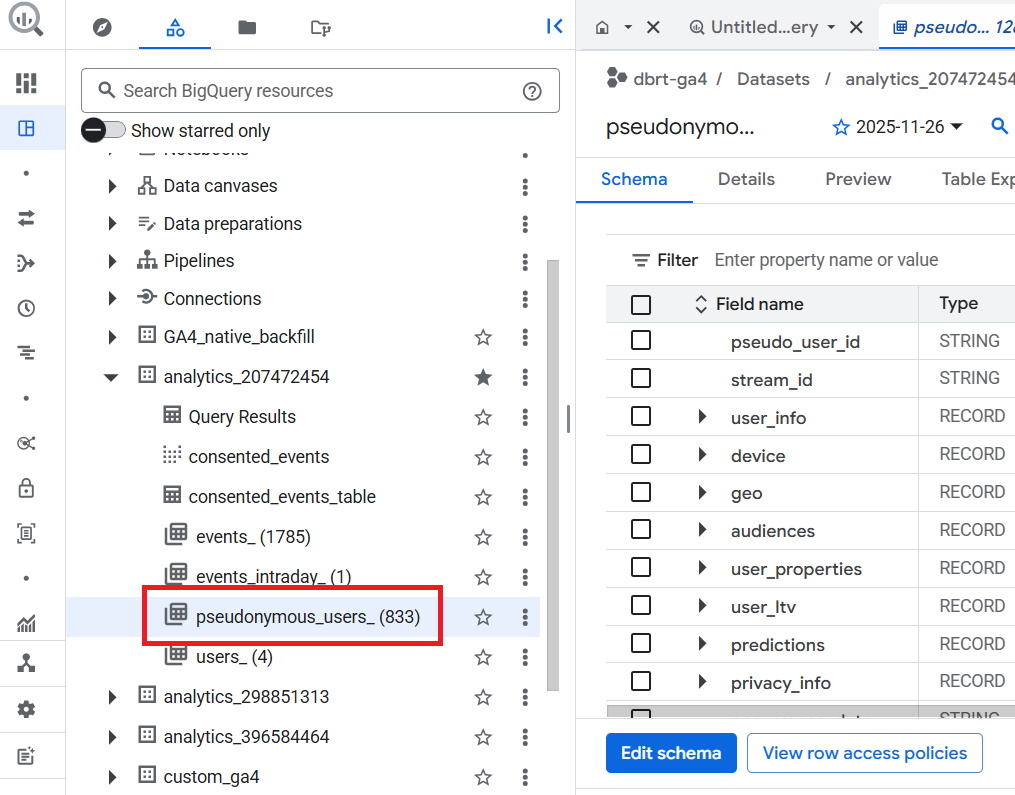The height and width of the screenshot is (795, 1015).
Task: Open more actions for Pipelines
Action: coord(525,262)
